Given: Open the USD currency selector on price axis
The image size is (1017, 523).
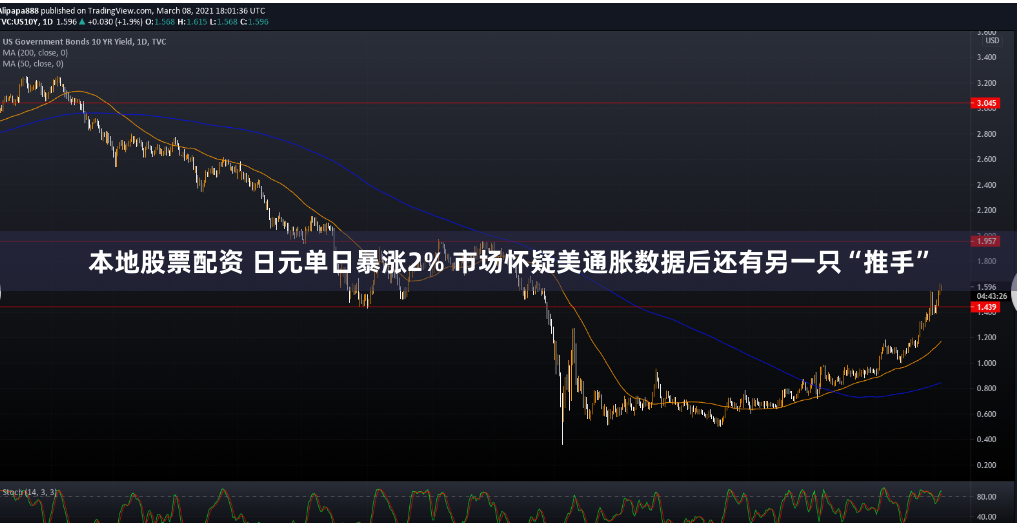Looking at the screenshot, I should [x=991, y=41].
